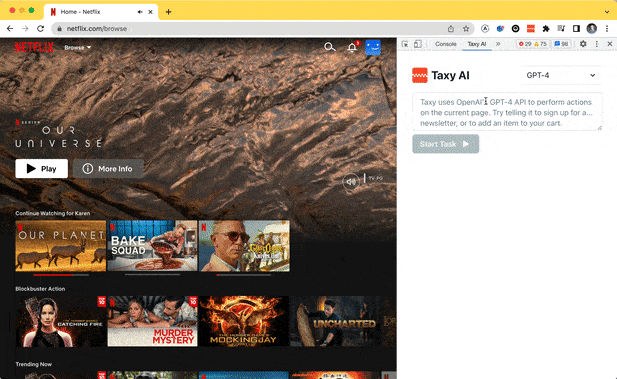Open Netflix notifications bell
Image resolution: width=617 pixels, height=379 pixels.
[352, 47]
